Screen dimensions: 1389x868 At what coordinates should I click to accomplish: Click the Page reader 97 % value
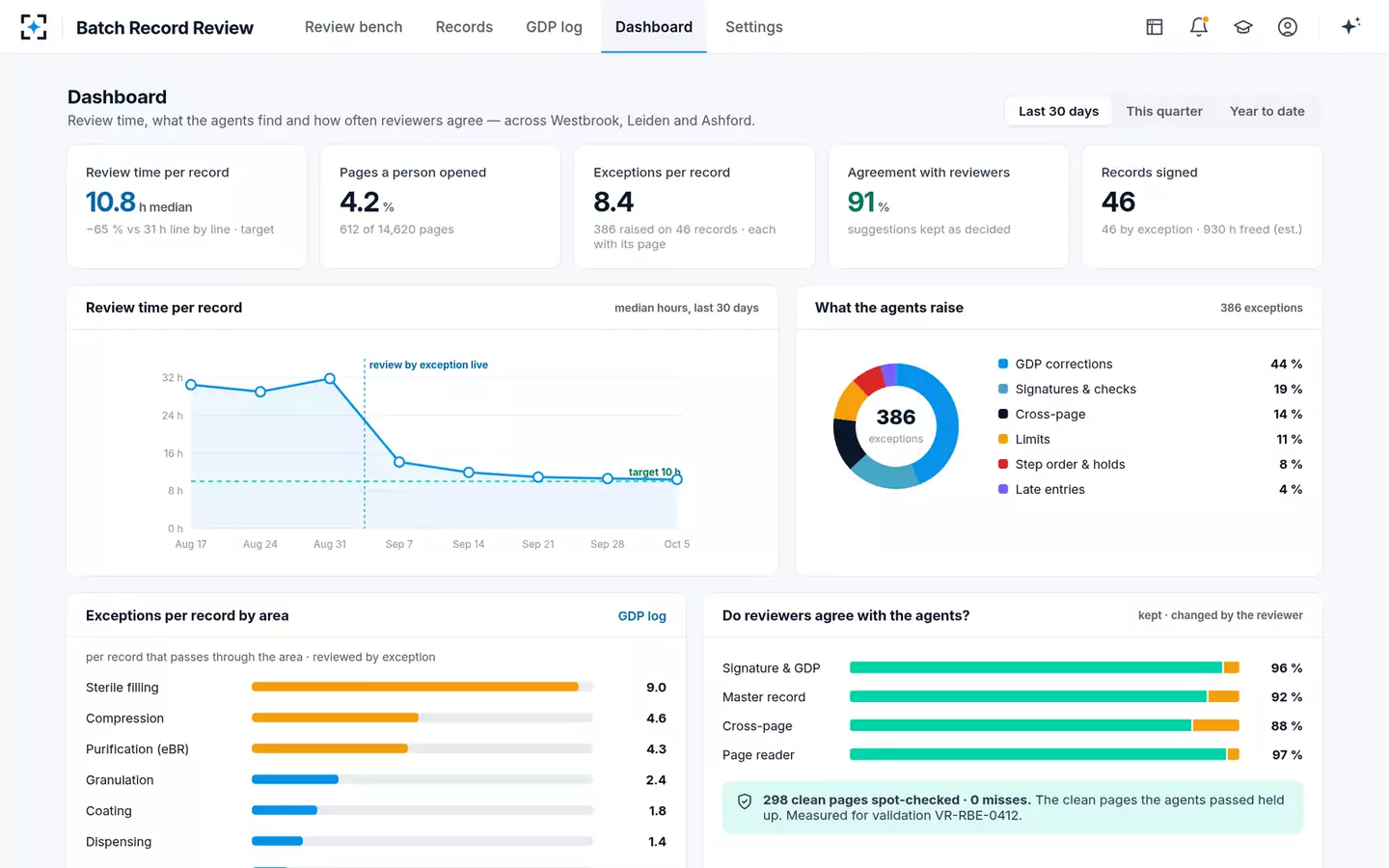tap(1287, 755)
